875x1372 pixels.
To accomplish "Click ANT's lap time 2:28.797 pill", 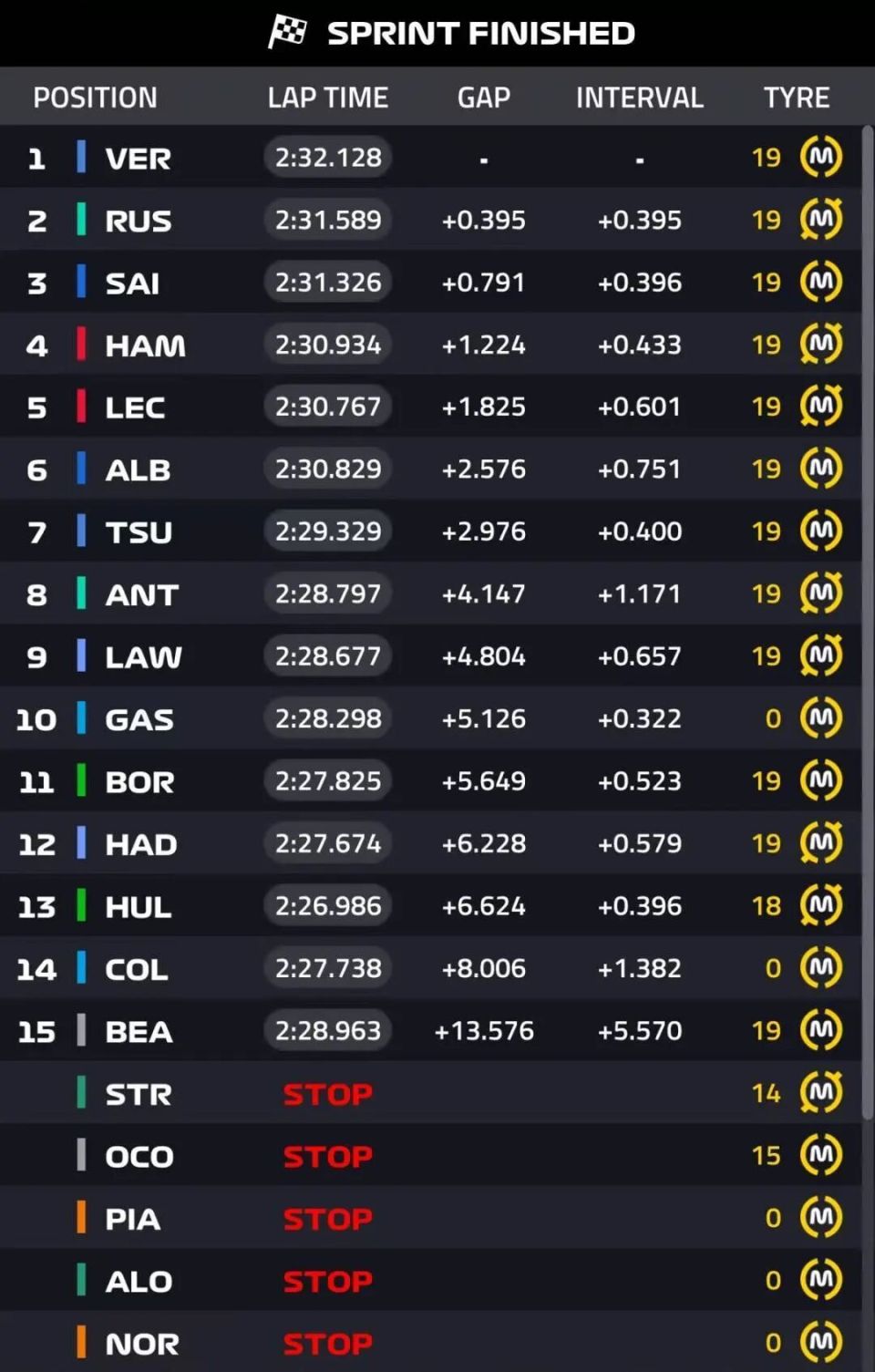I will [328, 594].
